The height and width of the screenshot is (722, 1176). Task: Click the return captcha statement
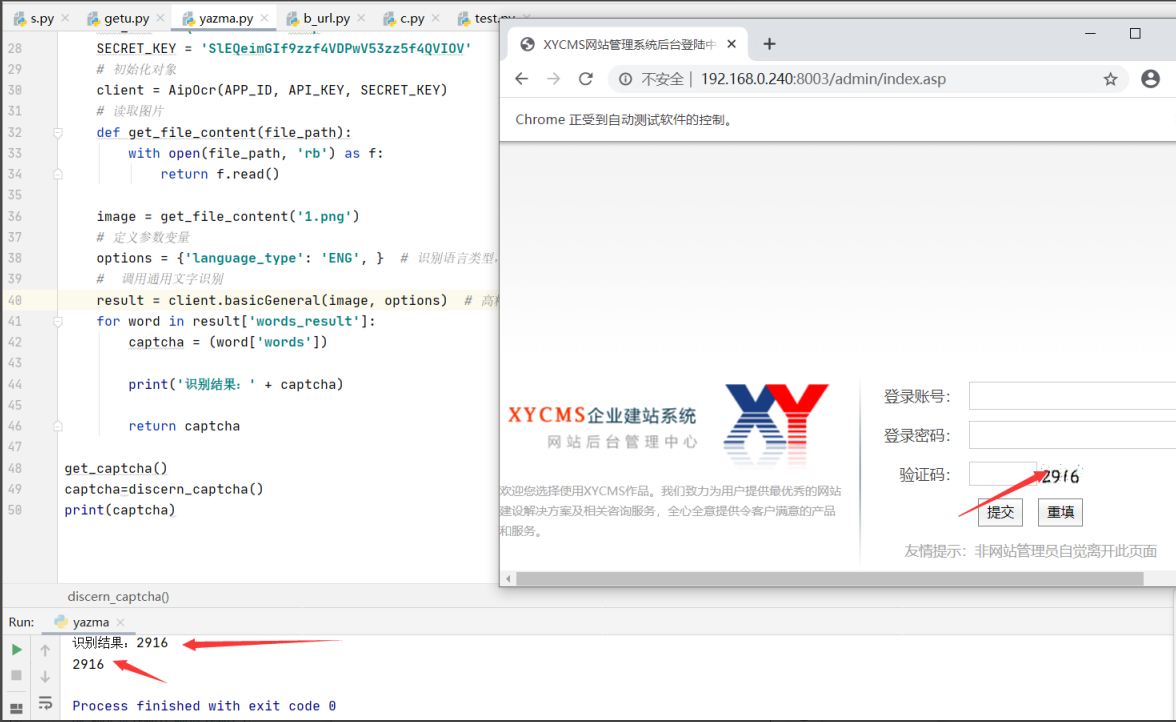point(184,426)
